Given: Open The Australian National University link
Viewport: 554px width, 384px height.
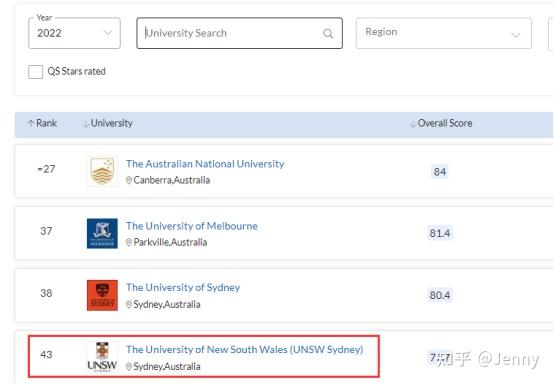Looking at the screenshot, I should click(205, 164).
